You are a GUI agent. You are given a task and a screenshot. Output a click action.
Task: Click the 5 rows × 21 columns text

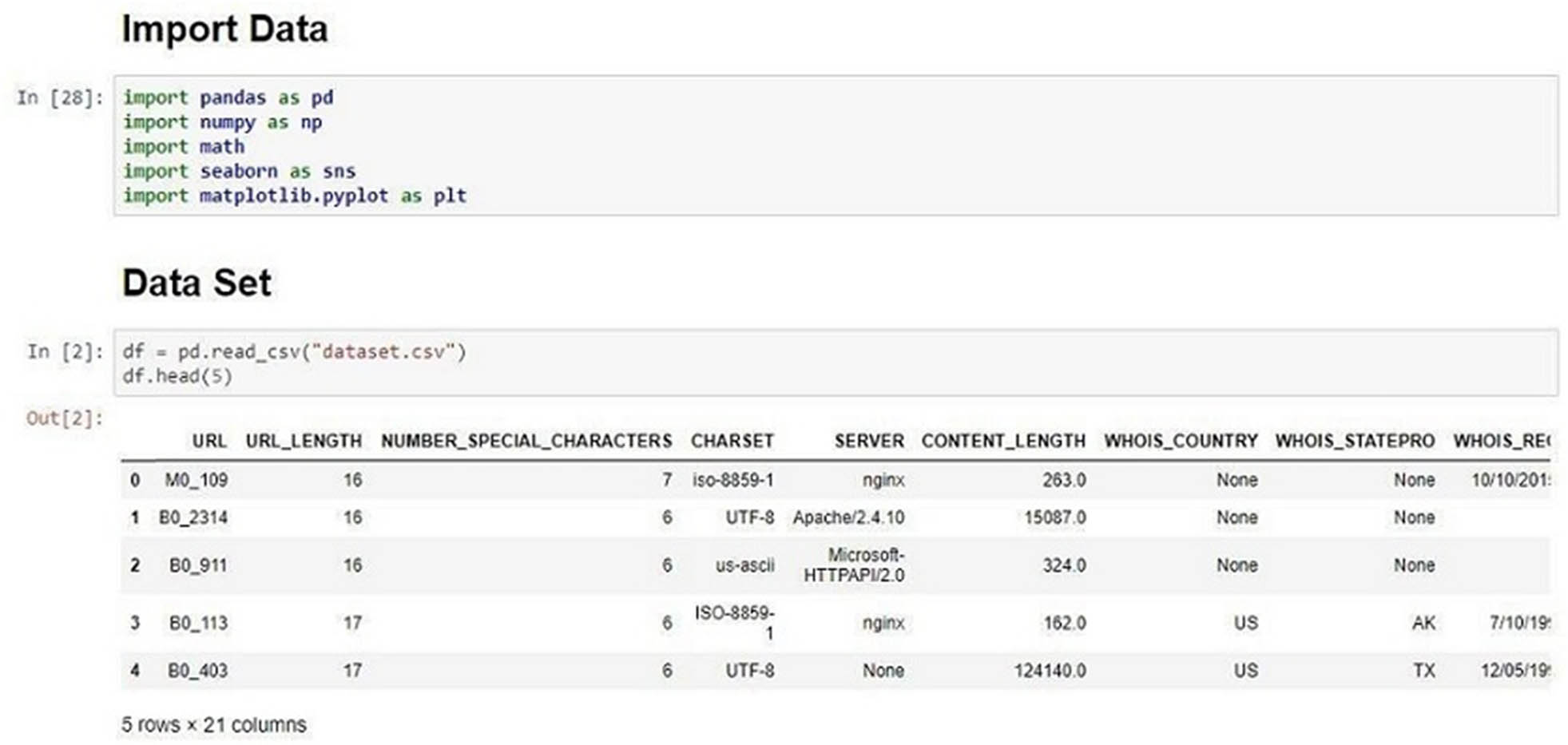pyautogui.click(x=212, y=724)
